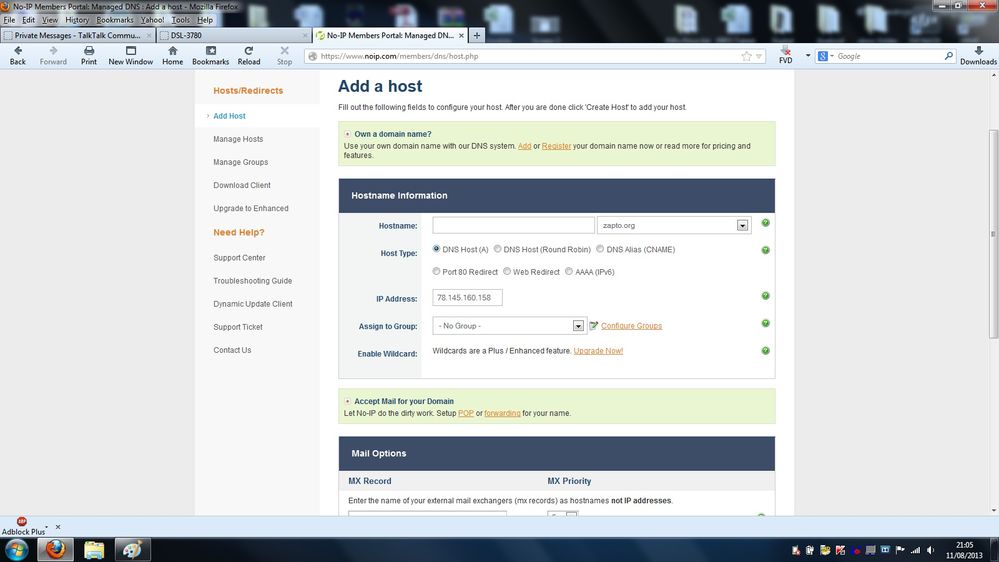Click the Adblock Plus icon
This screenshot has height=562, width=999.
point(22,521)
